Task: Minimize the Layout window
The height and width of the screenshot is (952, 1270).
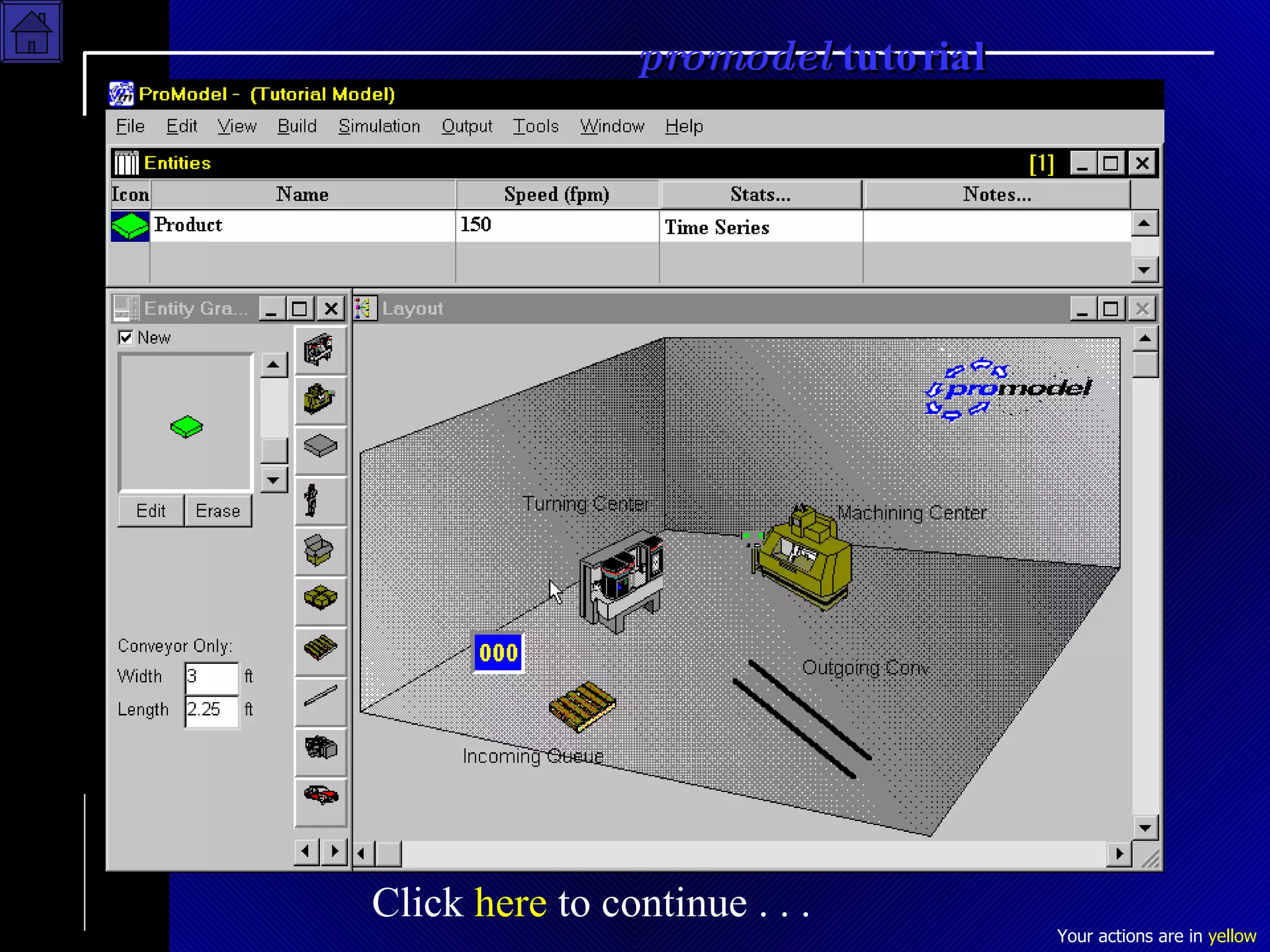Action: pyautogui.click(x=1083, y=309)
